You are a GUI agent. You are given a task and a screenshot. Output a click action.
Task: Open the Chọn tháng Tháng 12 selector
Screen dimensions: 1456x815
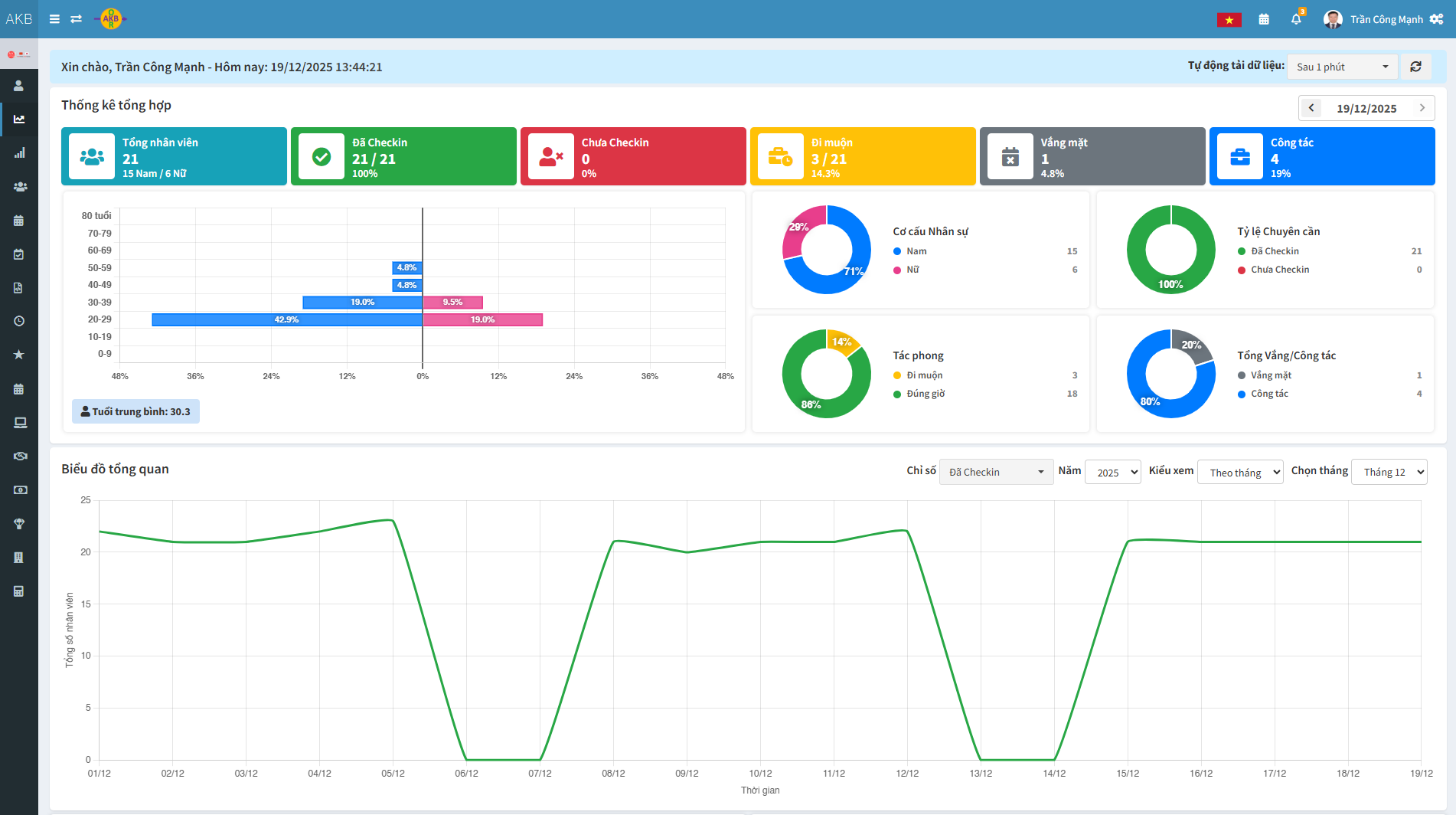[1389, 472]
